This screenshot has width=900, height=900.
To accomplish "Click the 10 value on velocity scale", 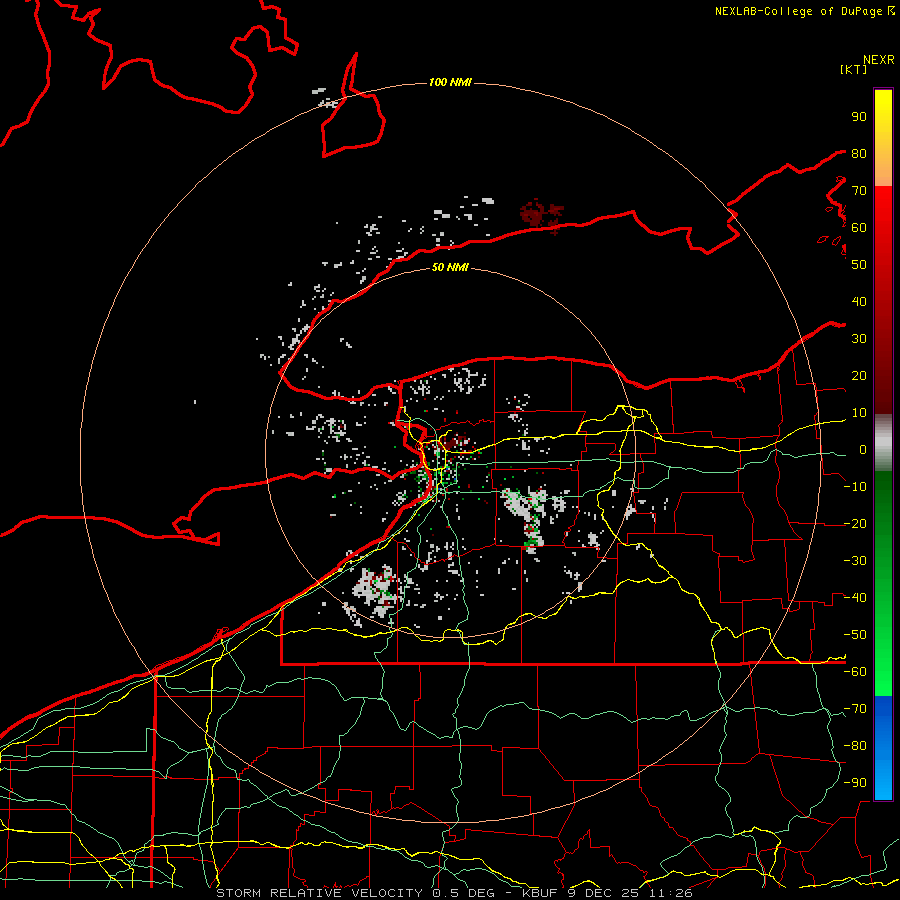I will coord(859,413).
